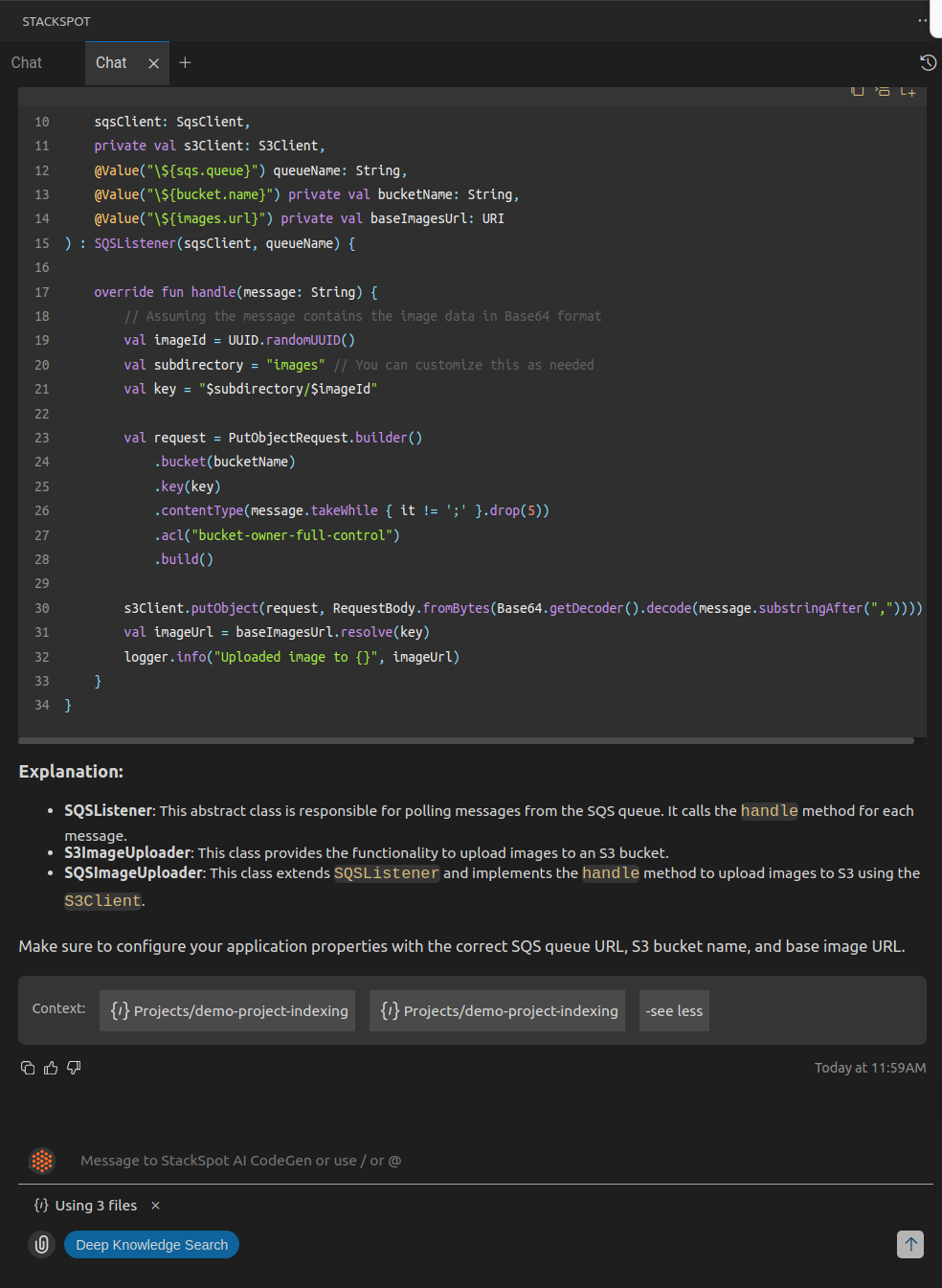Switch to the first Chat tab
The image size is (942, 1288).
(x=27, y=63)
